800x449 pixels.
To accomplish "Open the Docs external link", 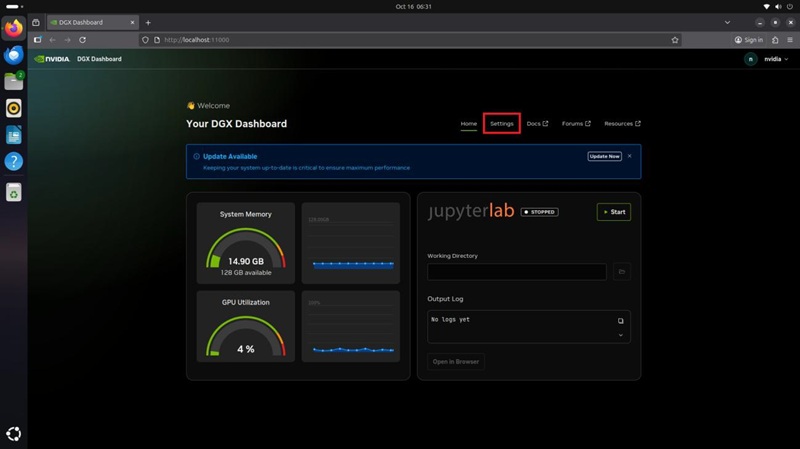I will tap(537, 123).
